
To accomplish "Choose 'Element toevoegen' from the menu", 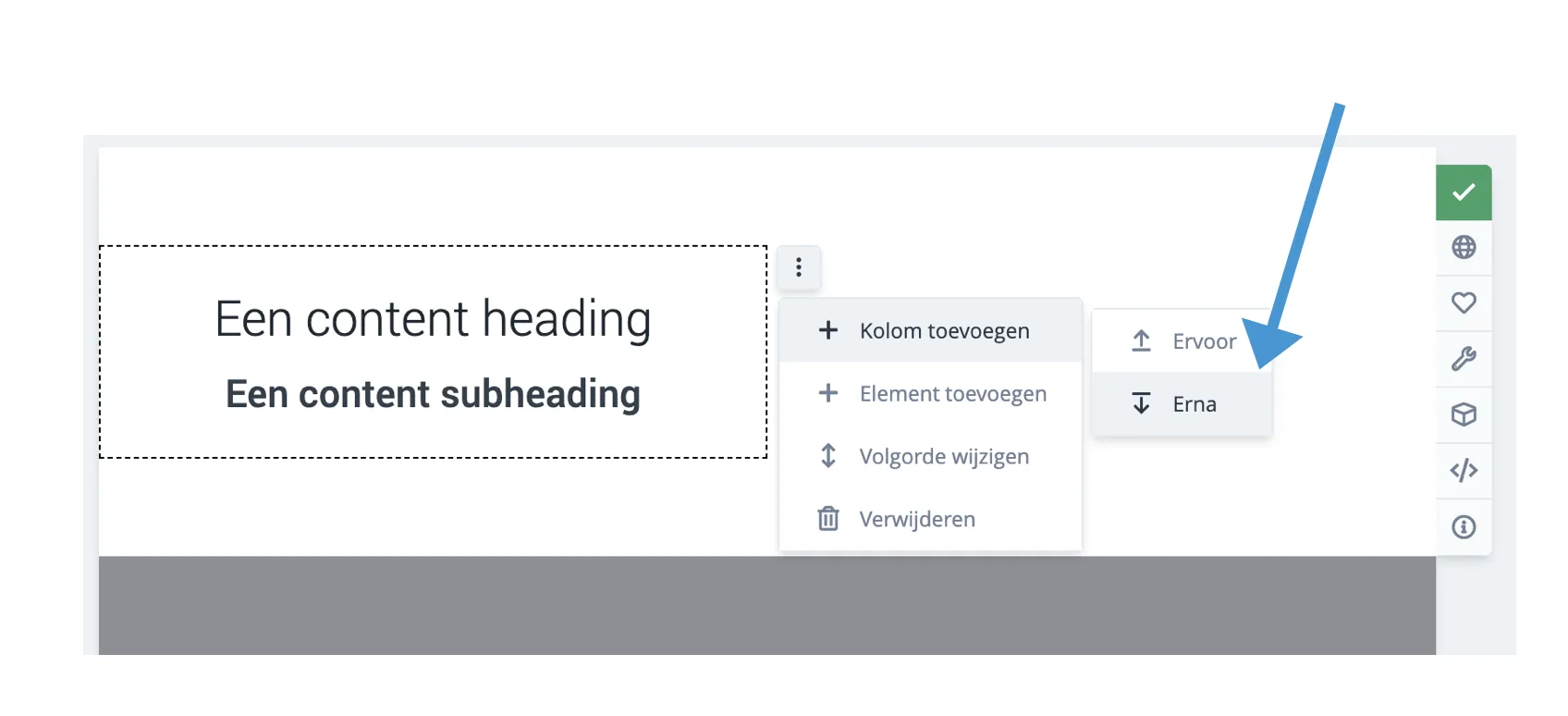I will [952, 393].
